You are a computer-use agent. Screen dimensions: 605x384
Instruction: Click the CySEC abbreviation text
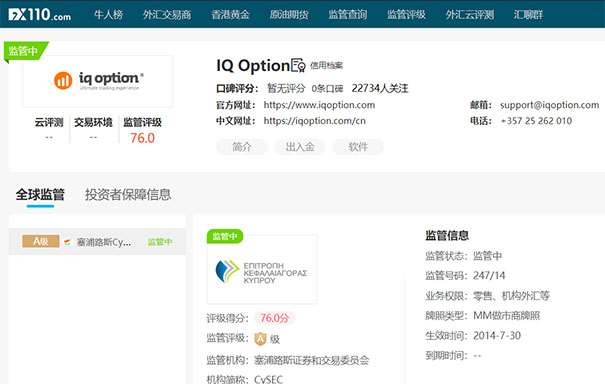269,379
